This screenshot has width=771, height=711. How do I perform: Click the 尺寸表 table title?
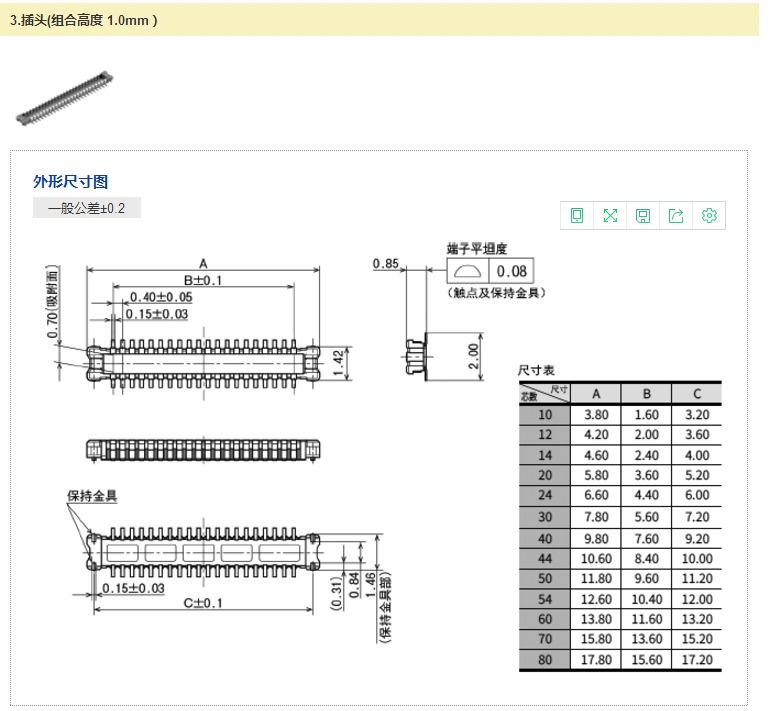coord(536,370)
